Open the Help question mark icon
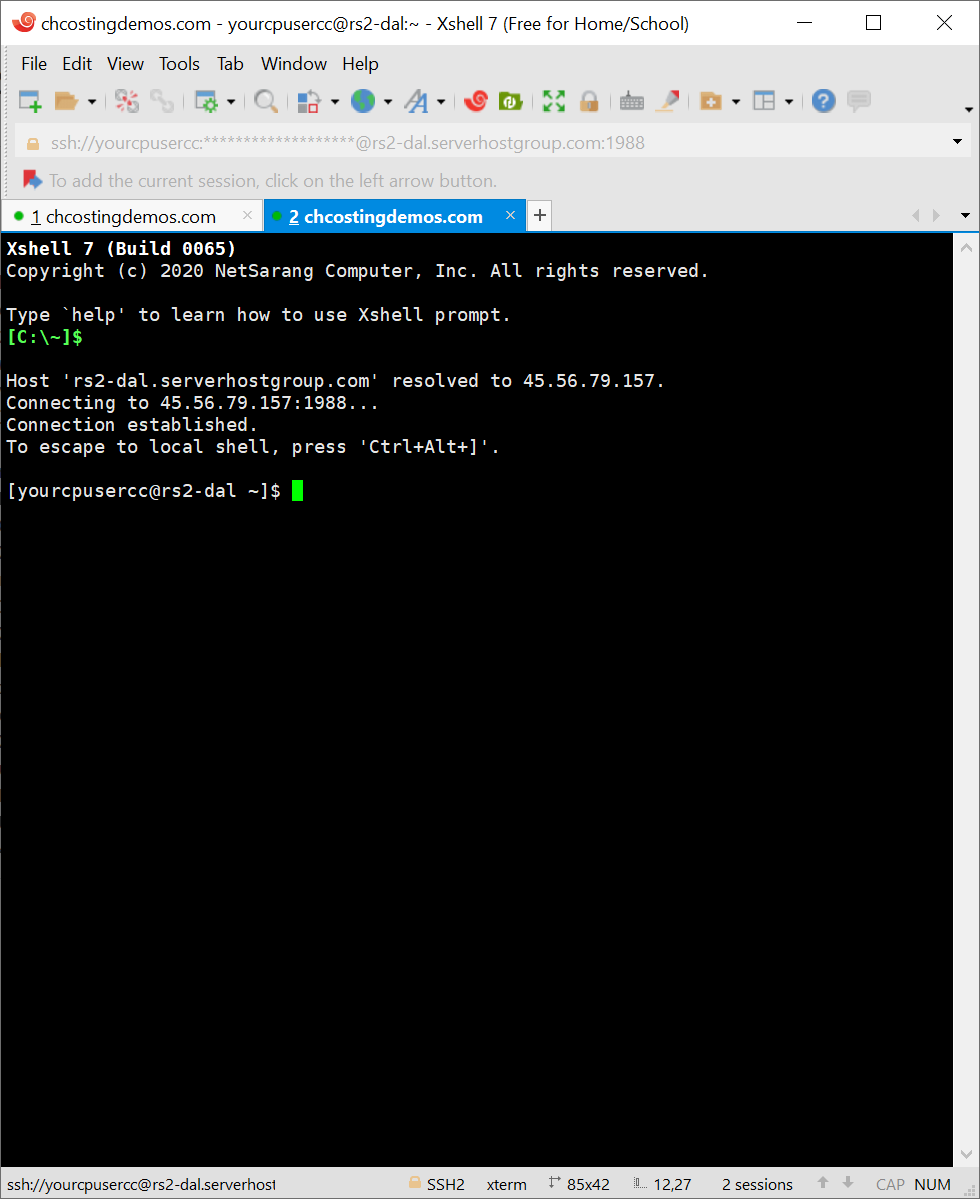This screenshot has height=1199, width=980. coord(823,101)
